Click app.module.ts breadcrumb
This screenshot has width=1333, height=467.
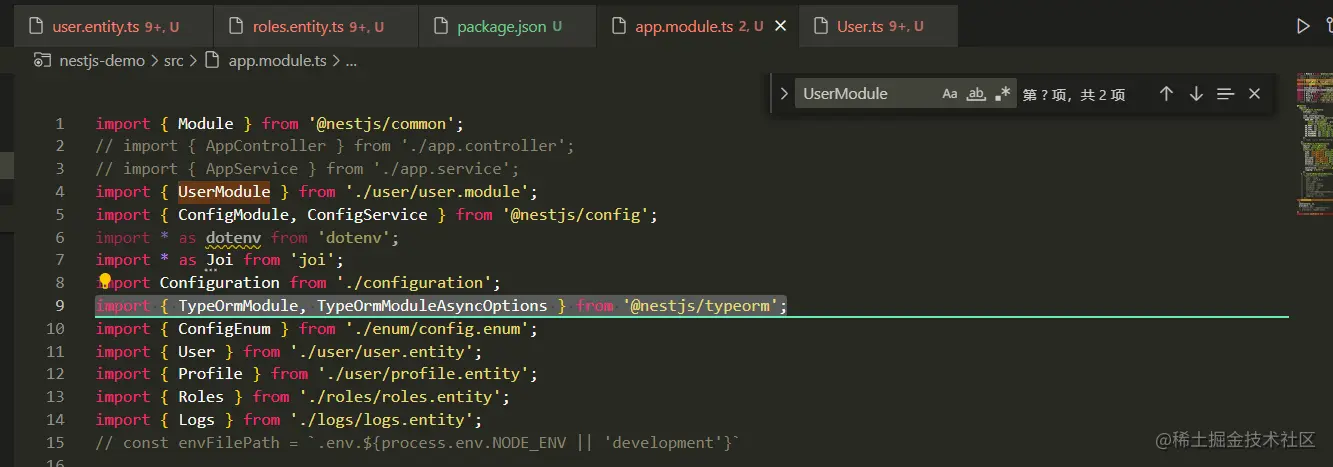pos(278,61)
